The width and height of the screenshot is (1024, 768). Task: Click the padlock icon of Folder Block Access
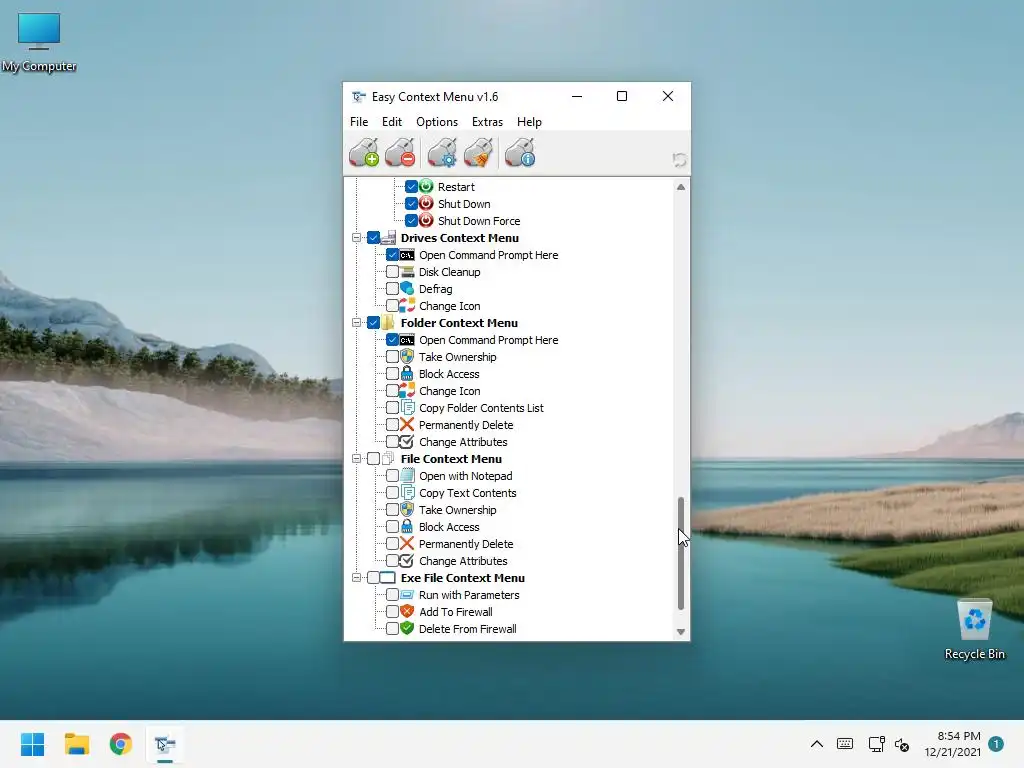pyautogui.click(x=408, y=373)
